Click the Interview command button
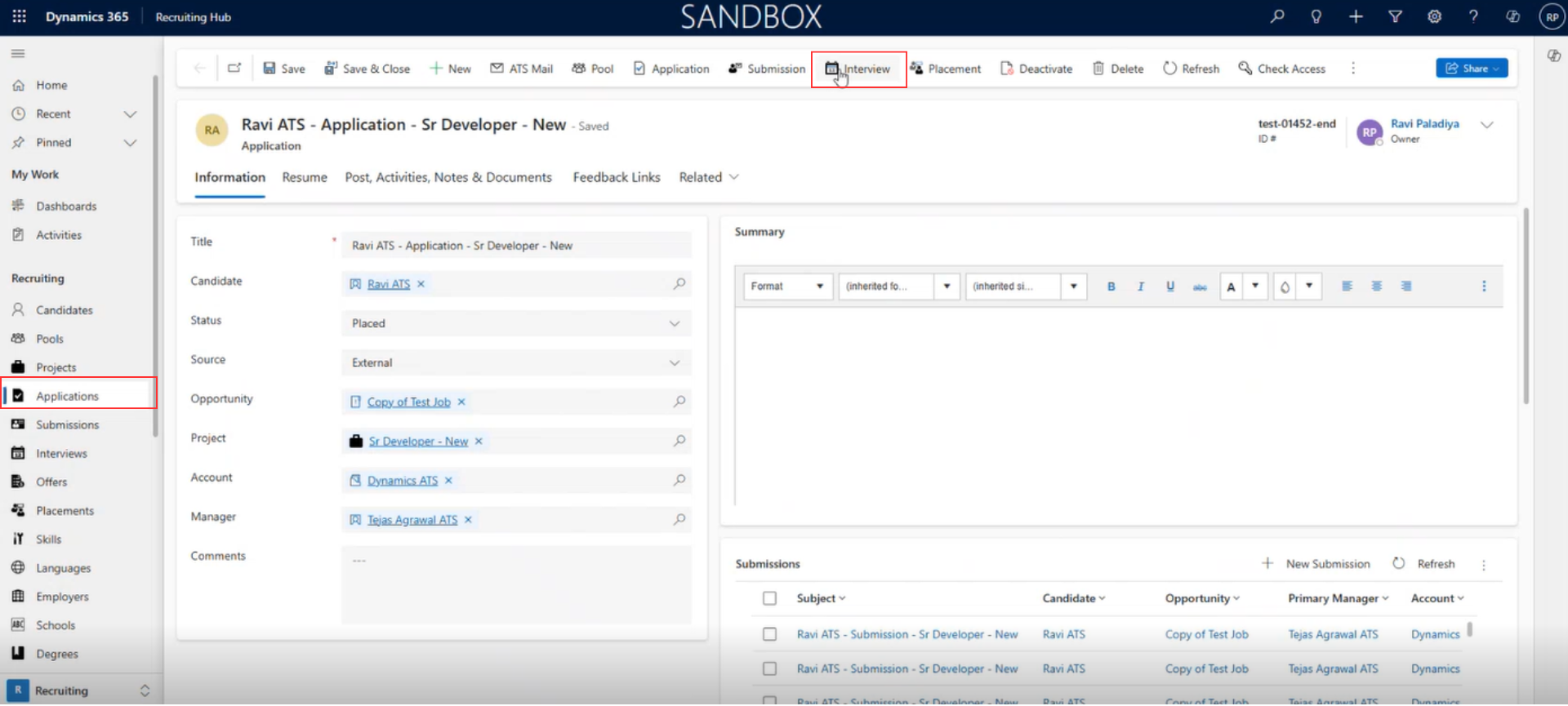This screenshot has height=706, width=1568. (x=857, y=69)
